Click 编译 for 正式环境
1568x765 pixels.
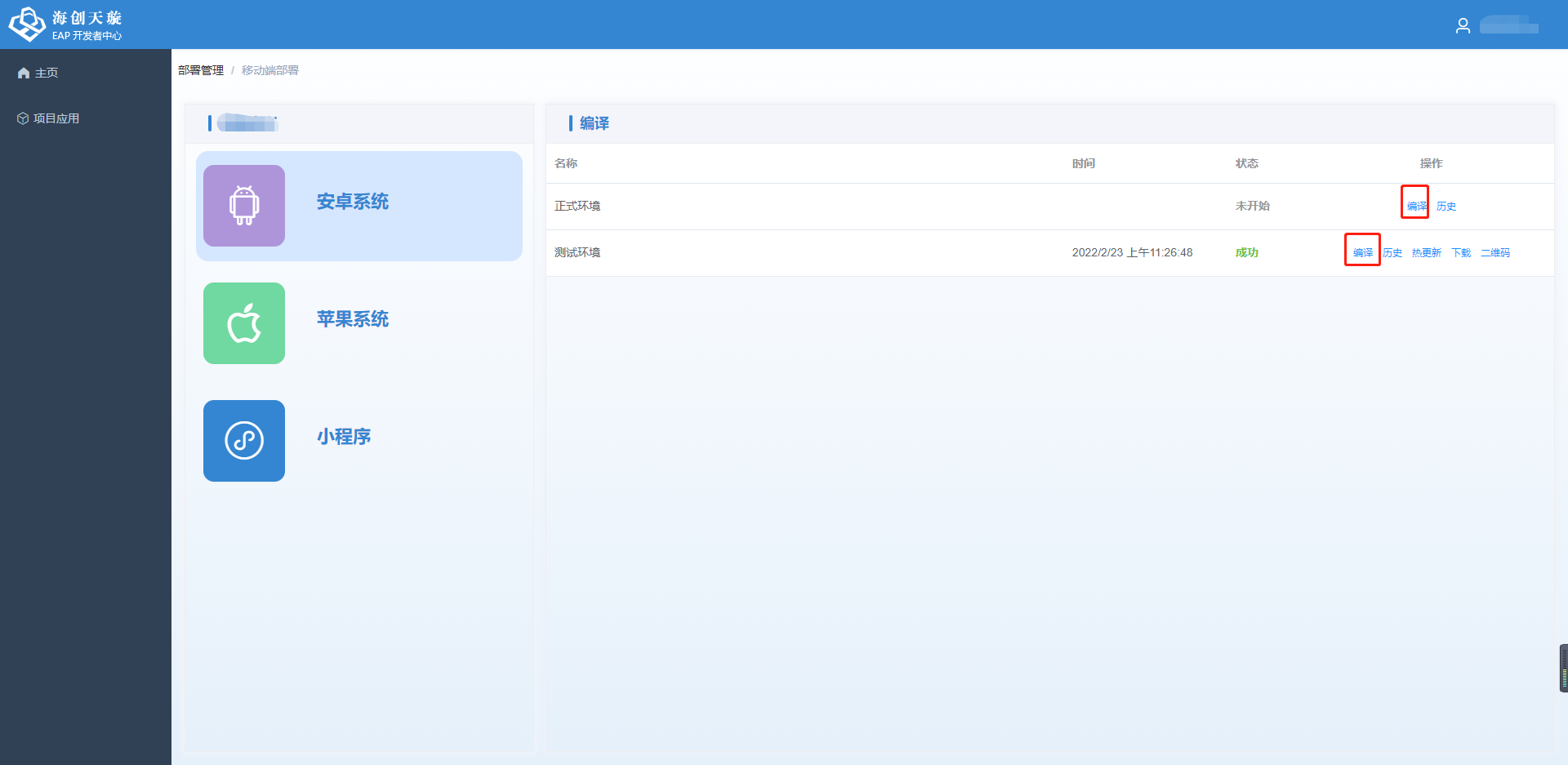click(x=1416, y=207)
